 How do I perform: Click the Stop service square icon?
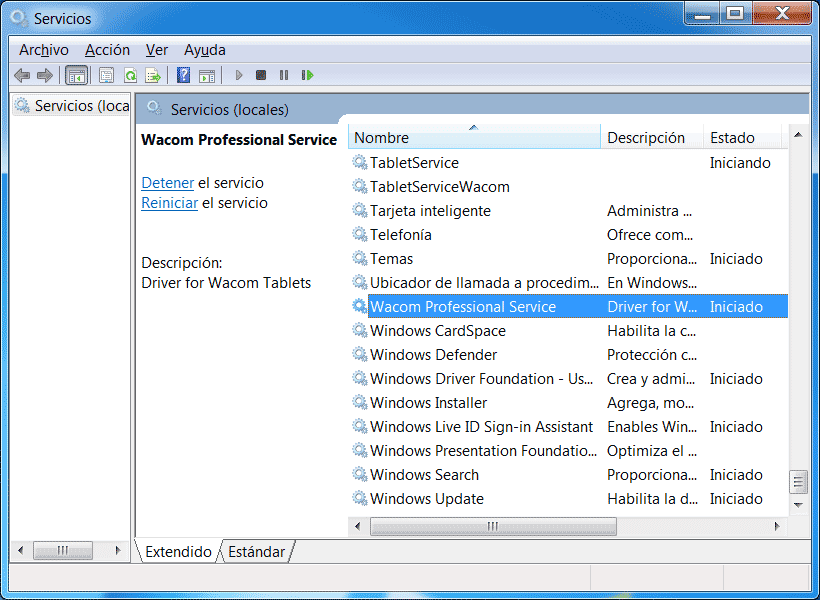[x=261, y=75]
